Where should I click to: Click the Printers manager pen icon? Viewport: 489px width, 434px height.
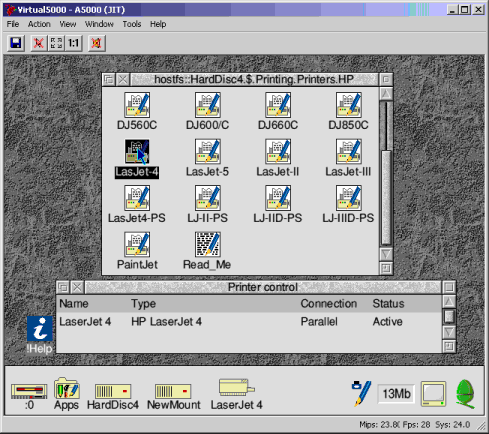pos(361,393)
